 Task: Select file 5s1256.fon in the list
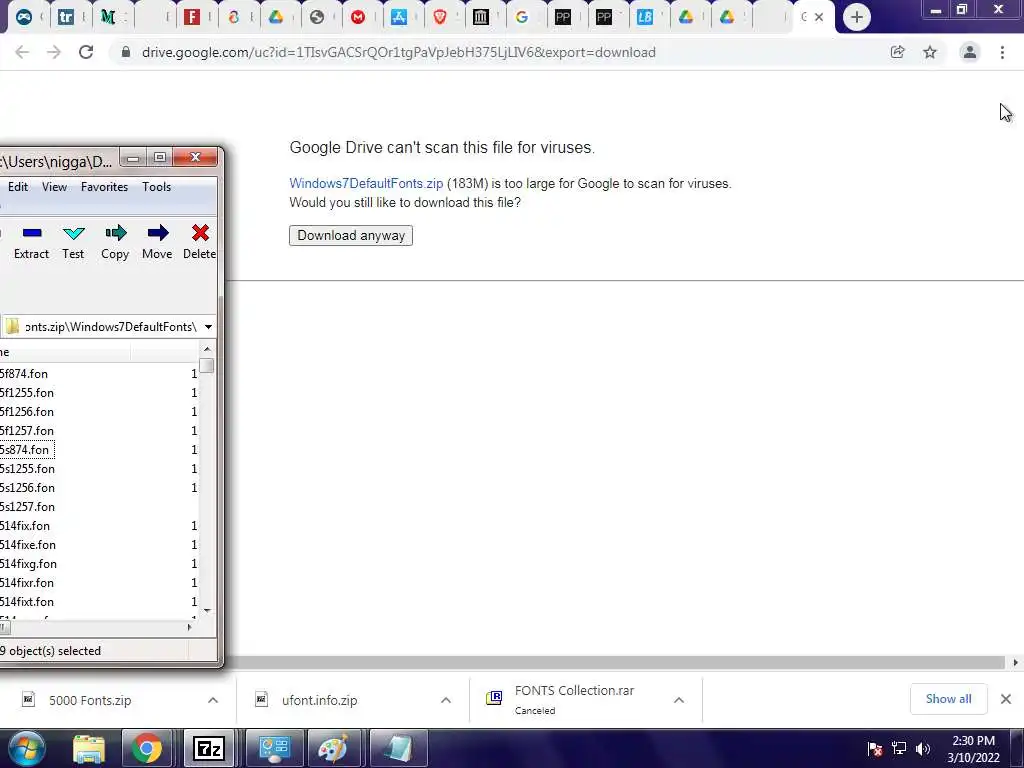[27, 487]
